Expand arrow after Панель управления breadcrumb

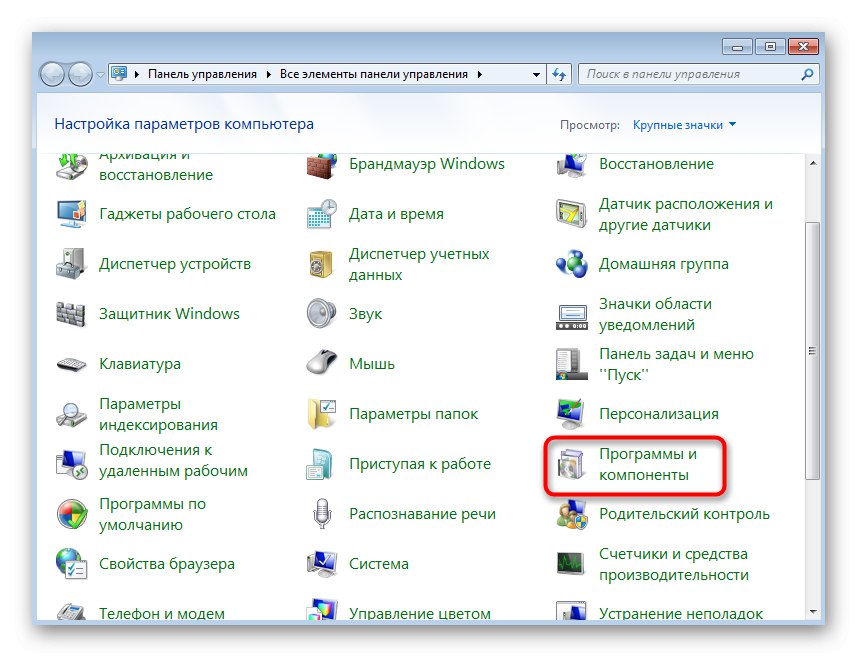pos(268,74)
